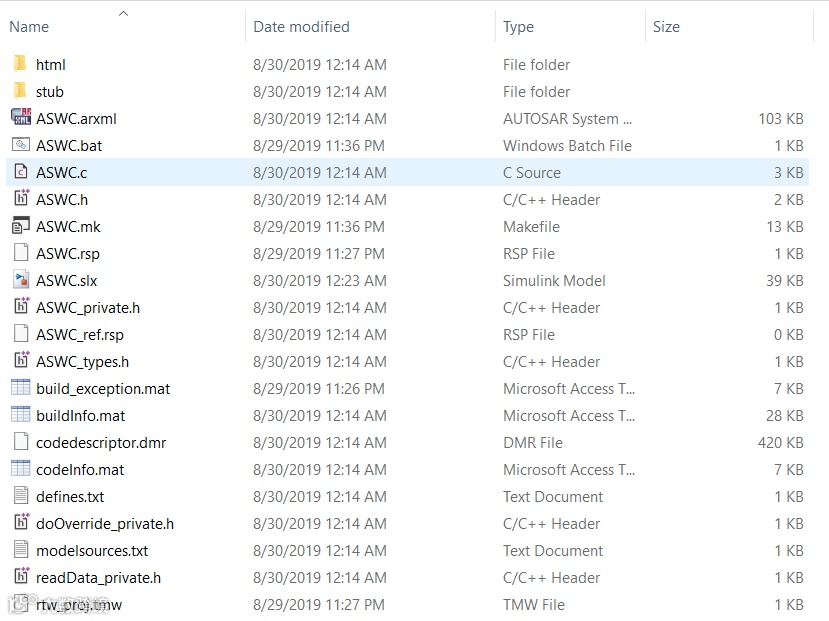Click the modelsources.txt file name
This screenshot has height=621, width=829.
pos(92,550)
